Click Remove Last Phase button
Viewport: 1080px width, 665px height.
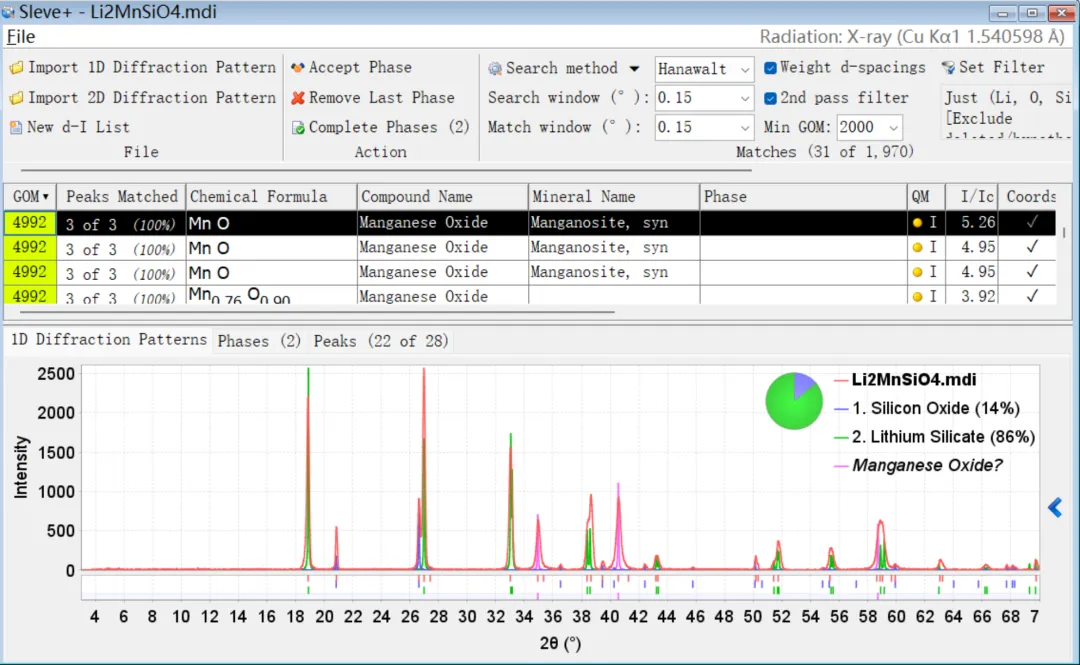(x=373, y=98)
